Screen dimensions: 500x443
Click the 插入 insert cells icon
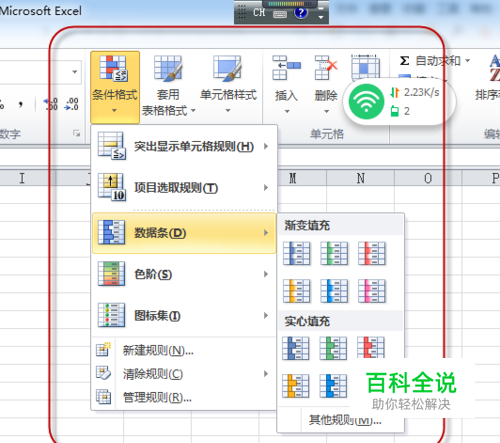tap(286, 68)
